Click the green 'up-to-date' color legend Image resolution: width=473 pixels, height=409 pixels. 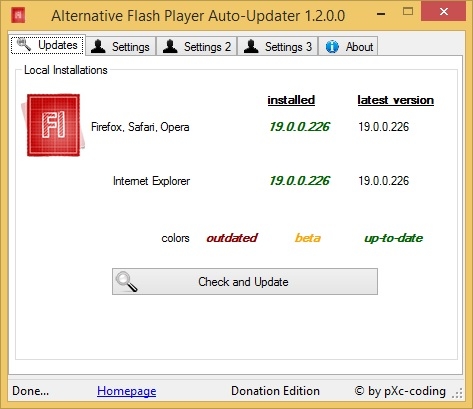click(394, 238)
